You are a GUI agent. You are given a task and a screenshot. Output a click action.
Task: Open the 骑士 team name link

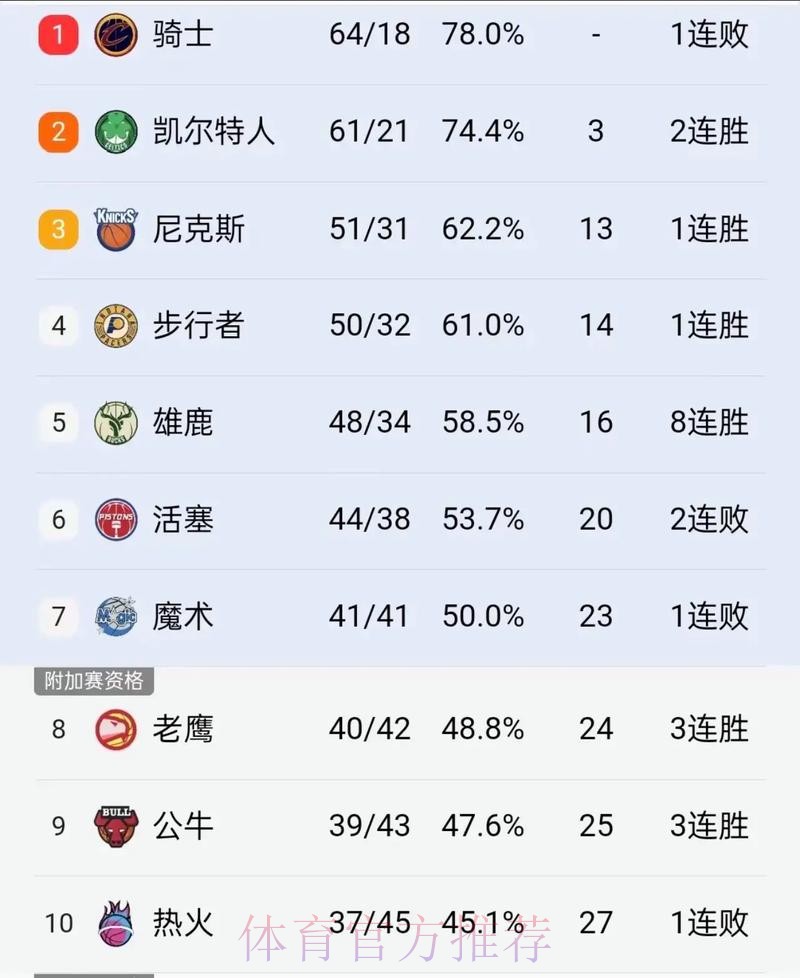pyautogui.click(x=181, y=34)
